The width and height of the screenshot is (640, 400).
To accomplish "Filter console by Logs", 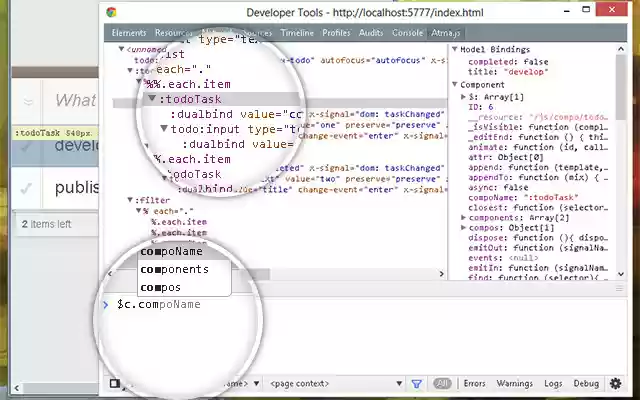I will (553, 384).
